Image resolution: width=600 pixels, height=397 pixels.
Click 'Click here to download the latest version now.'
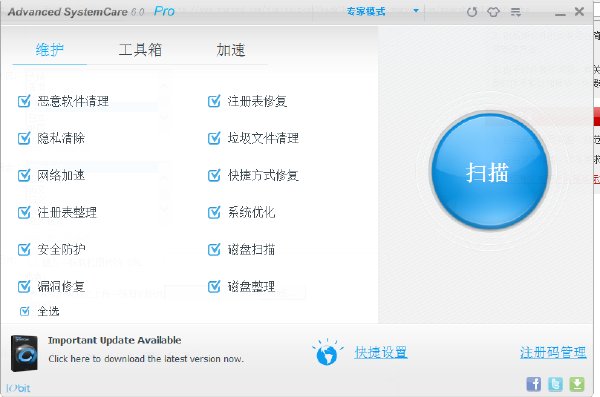click(x=146, y=359)
